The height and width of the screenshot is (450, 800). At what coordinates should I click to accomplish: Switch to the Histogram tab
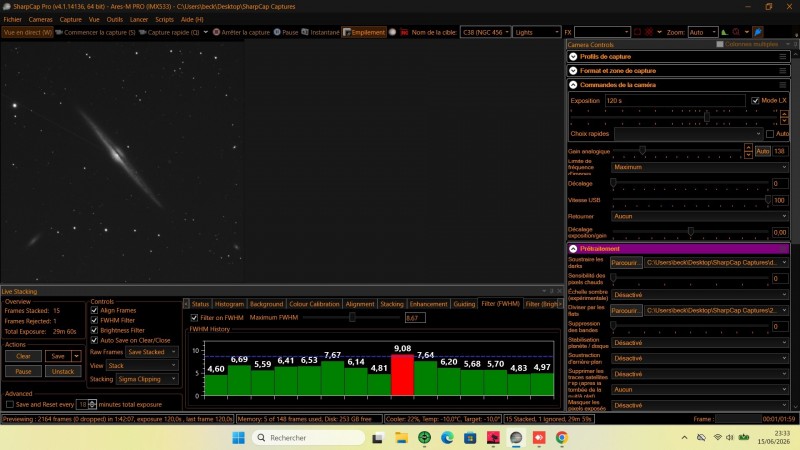[229, 304]
